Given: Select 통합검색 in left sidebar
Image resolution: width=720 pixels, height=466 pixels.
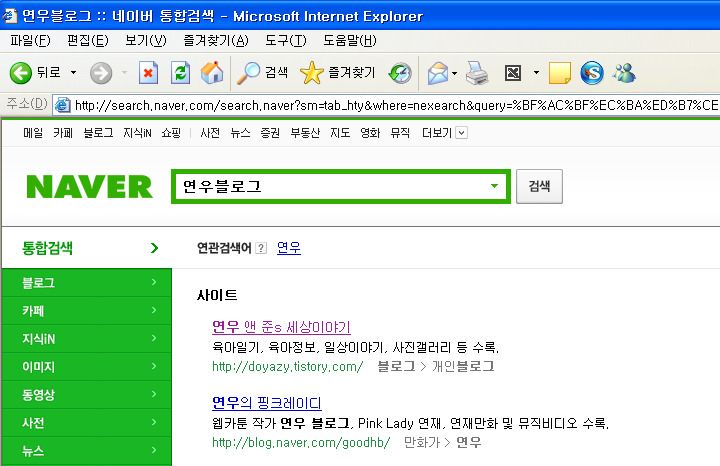Looking at the screenshot, I should pos(86,248).
